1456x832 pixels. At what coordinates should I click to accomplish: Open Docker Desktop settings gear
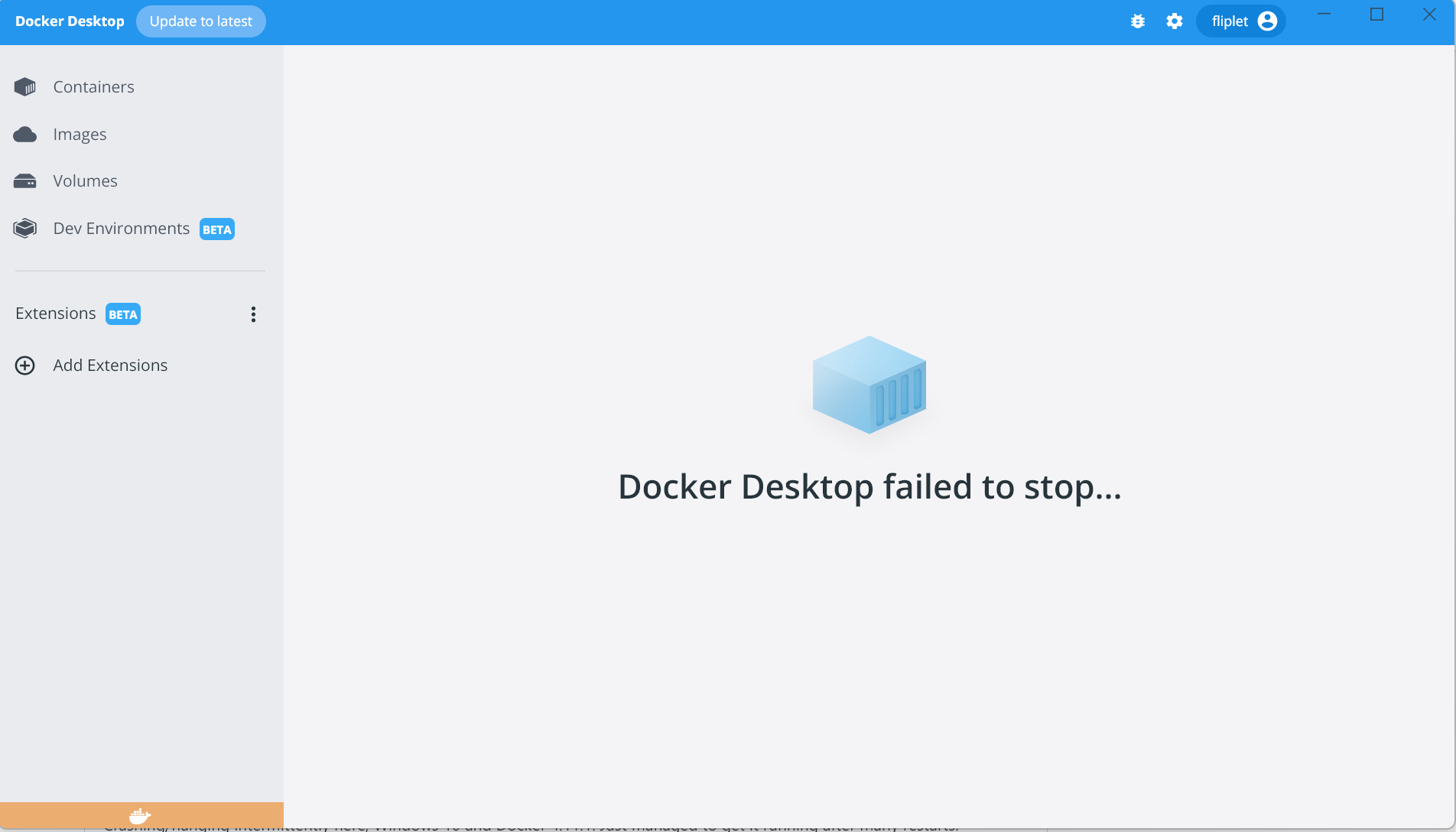tap(1175, 21)
